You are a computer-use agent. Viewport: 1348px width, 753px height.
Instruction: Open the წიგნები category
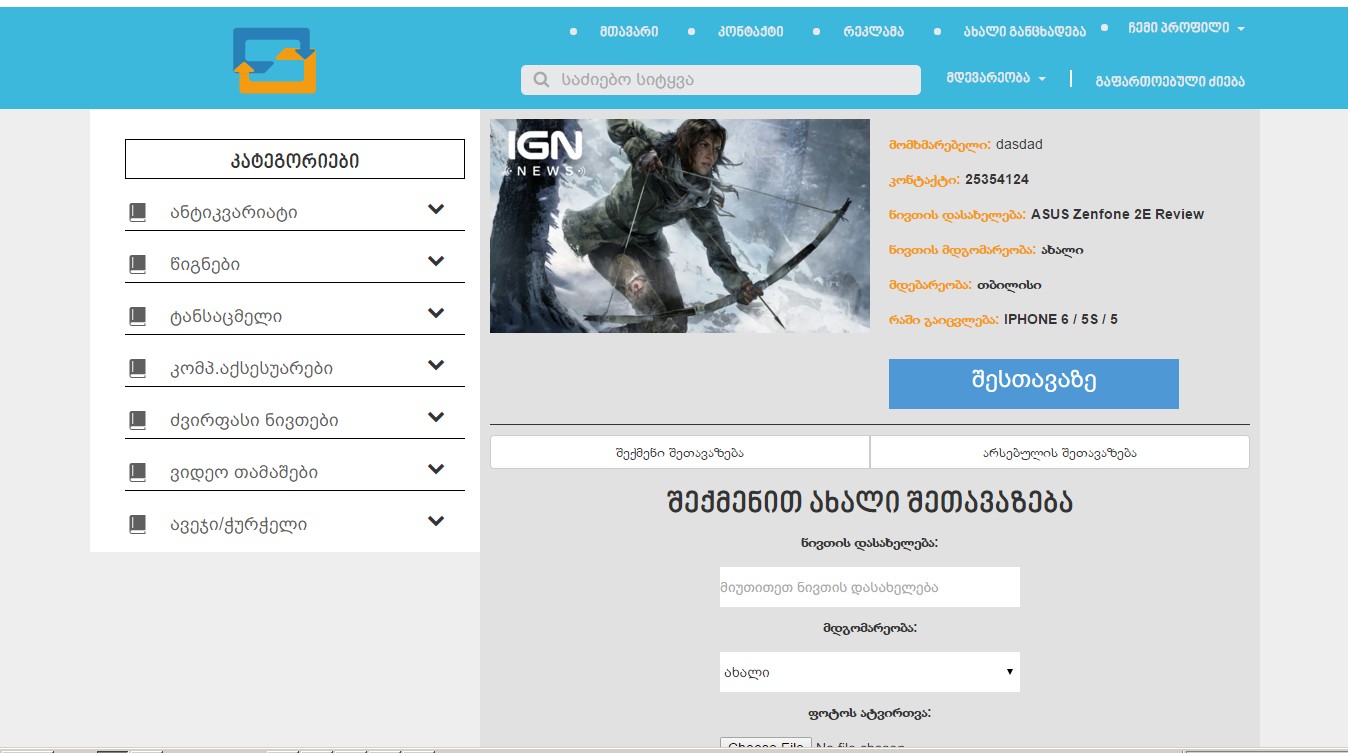[205, 264]
